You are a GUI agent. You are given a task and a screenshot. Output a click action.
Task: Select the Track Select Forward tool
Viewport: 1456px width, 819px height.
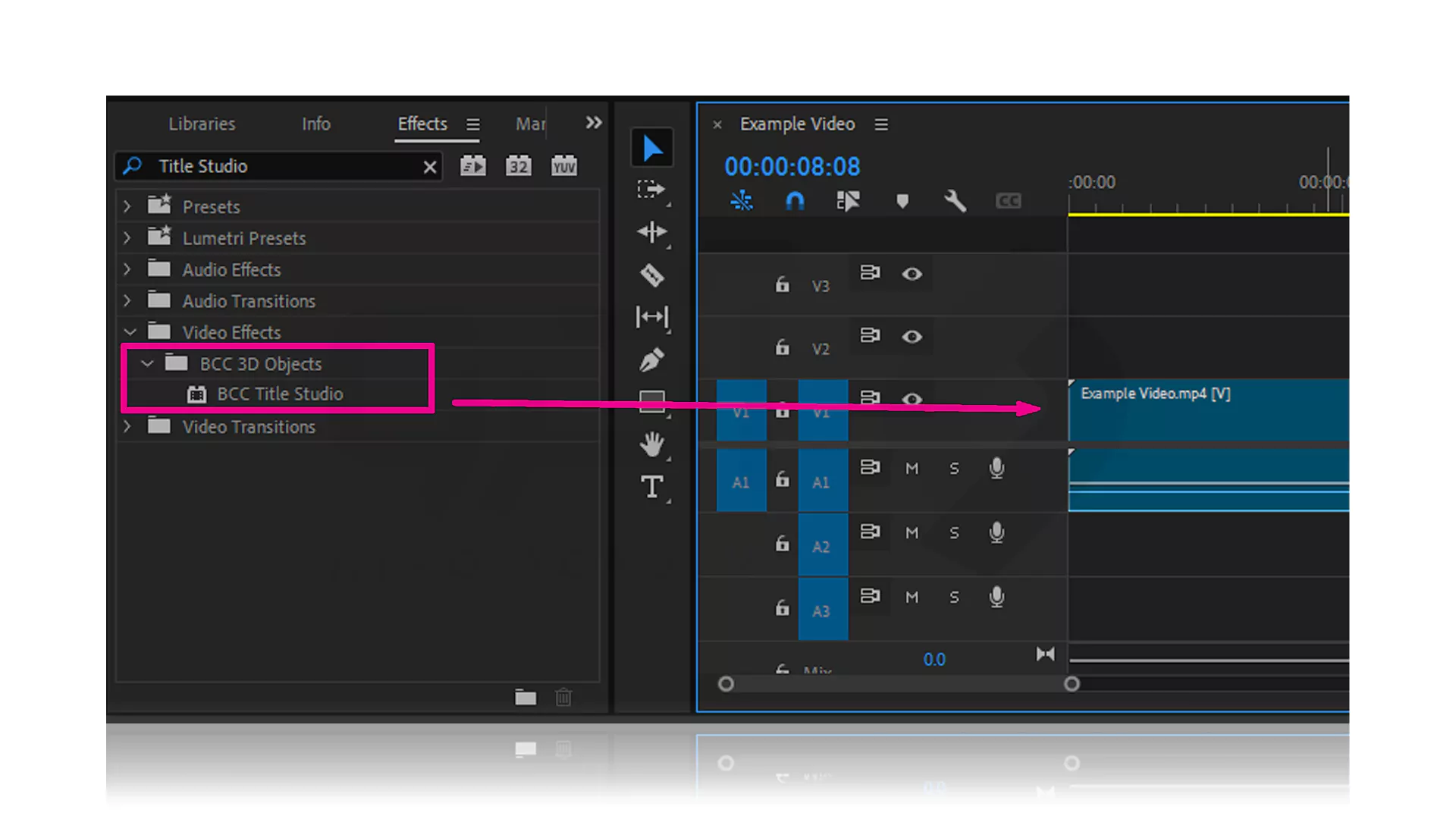tap(651, 189)
